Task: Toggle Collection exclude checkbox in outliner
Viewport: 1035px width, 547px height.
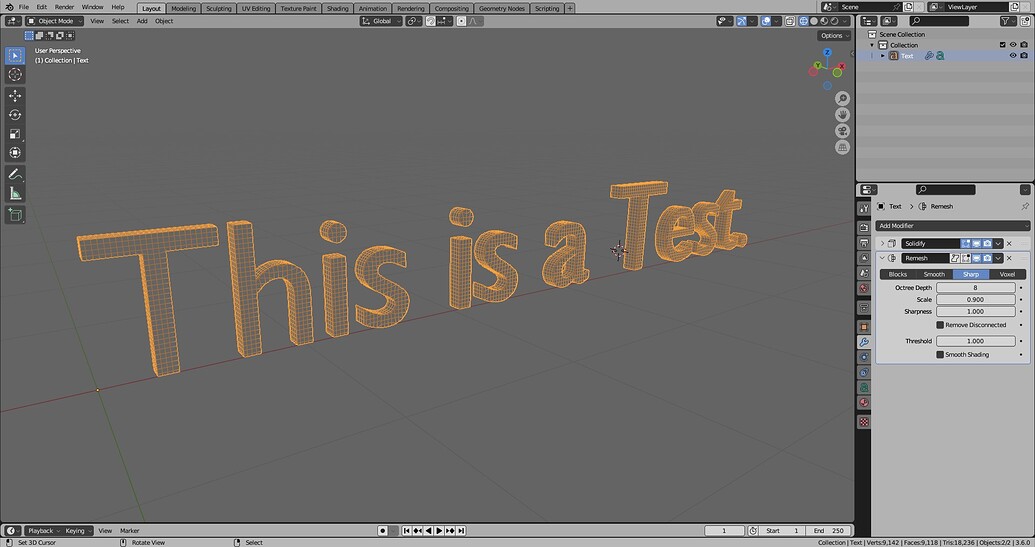Action: [1002, 45]
